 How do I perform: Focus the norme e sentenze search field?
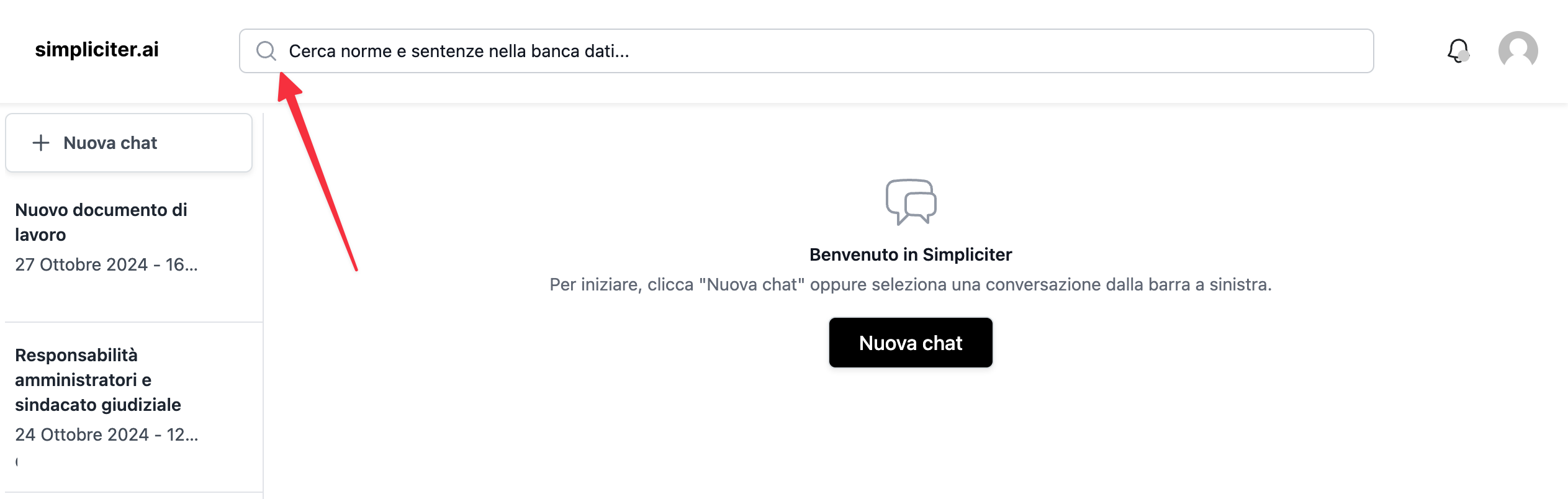pyautogui.click(x=807, y=51)
